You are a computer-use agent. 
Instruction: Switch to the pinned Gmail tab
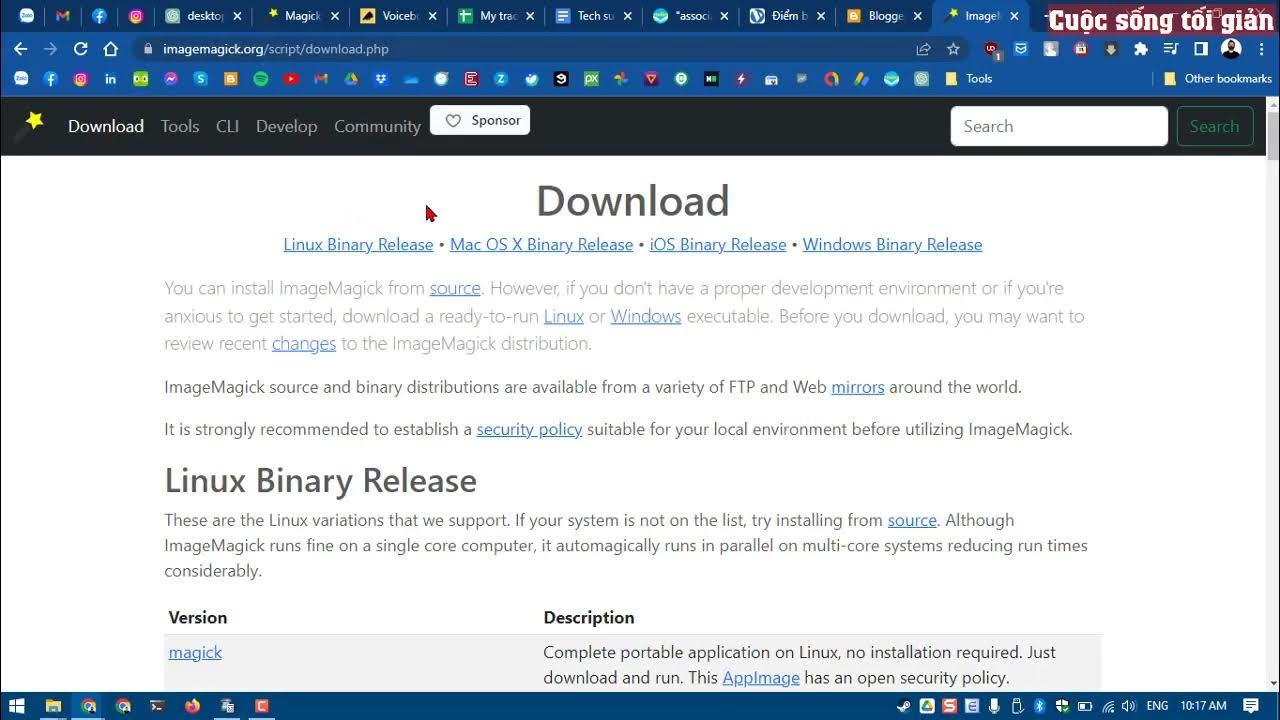coord(62,16)
